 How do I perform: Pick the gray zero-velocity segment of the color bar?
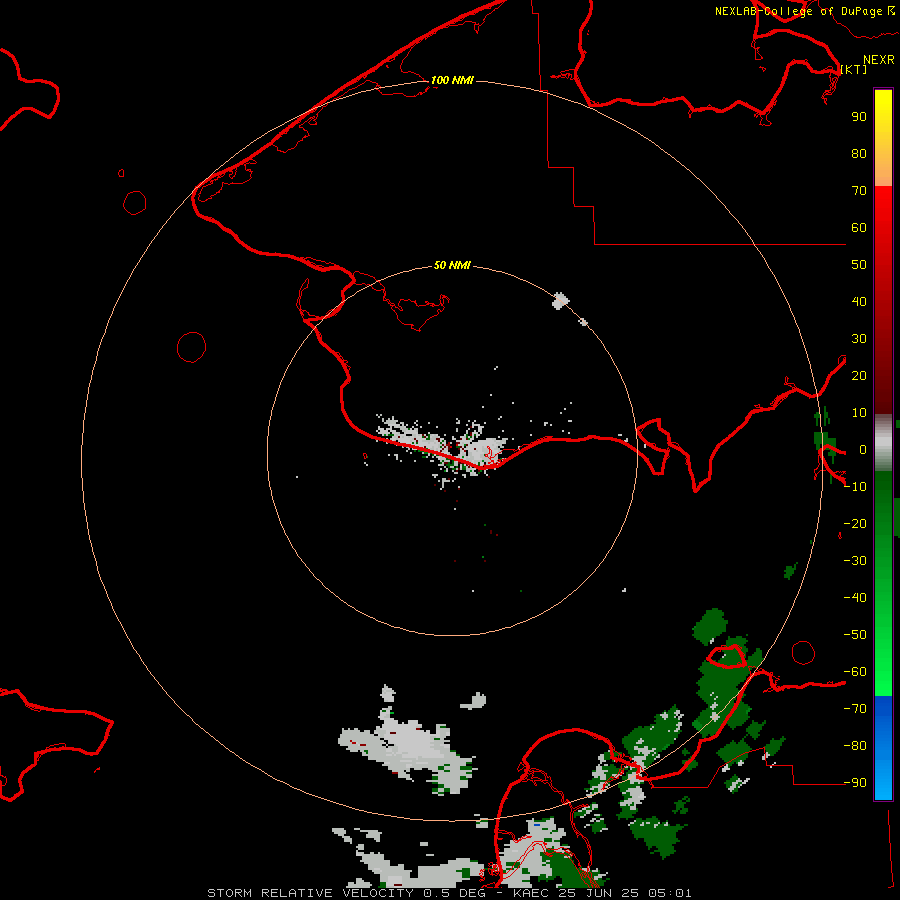point(883,443)
